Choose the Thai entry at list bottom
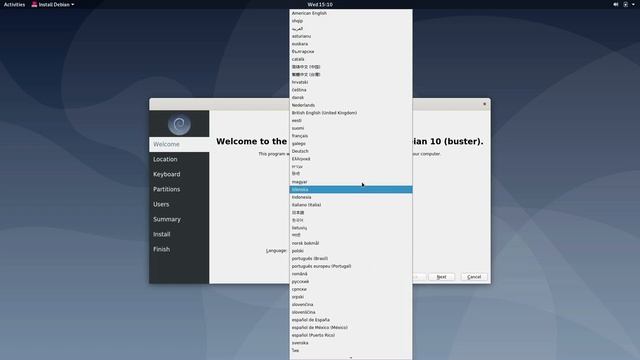 tap(351, 350)
